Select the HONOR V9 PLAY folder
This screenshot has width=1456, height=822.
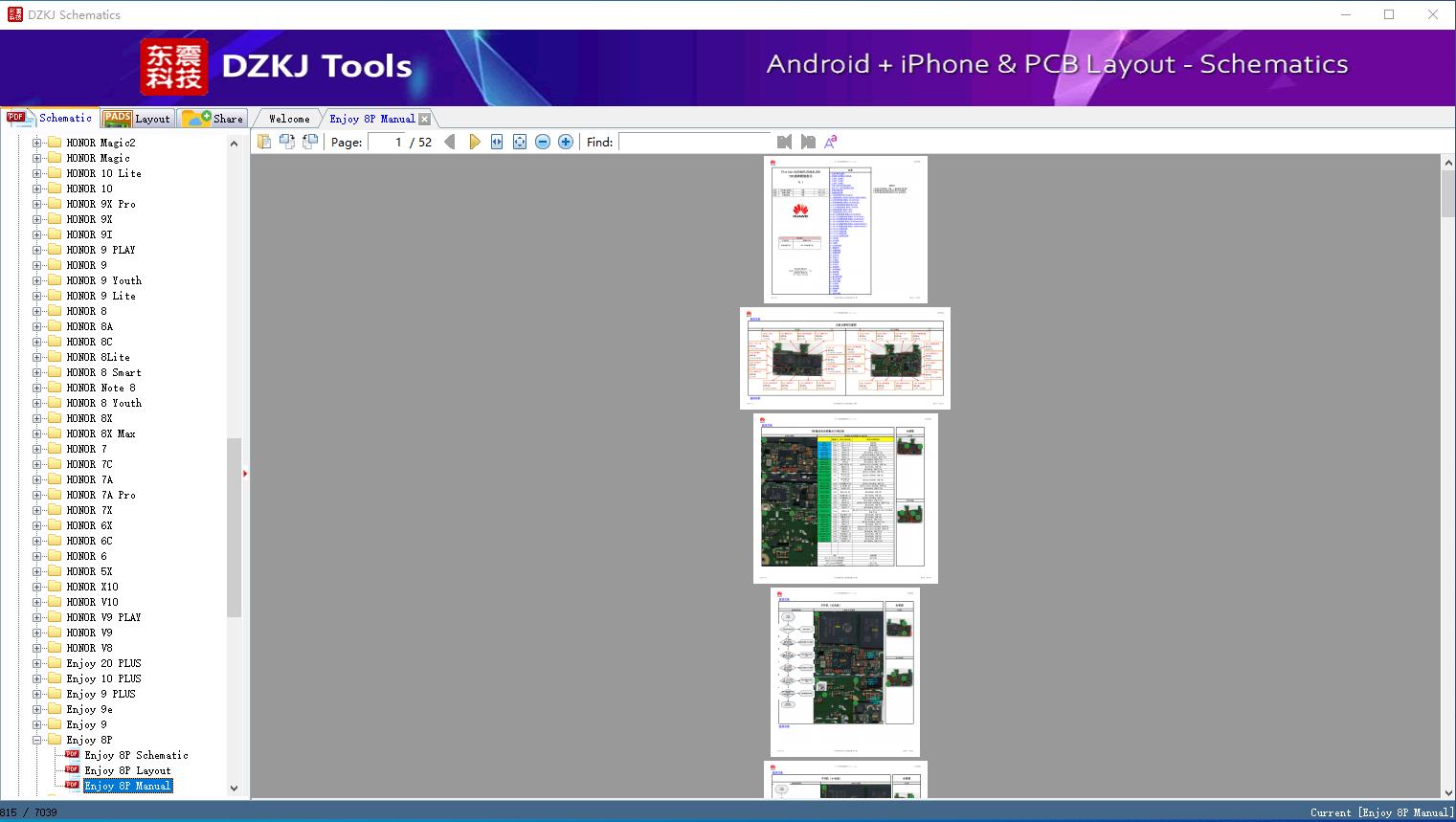[103, 617]
